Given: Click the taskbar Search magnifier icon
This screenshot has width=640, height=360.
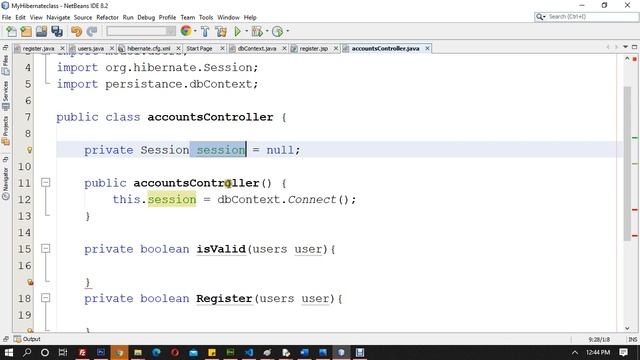Looking at the screenshot, I should [27, 352].
